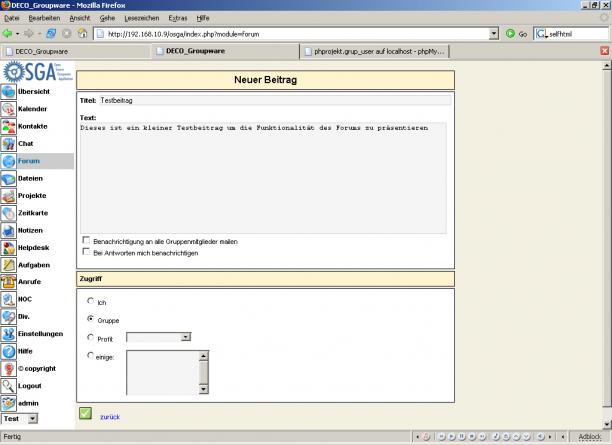The height and width of the screenshot is (445, 612).
Task: Open the Lesezeichen menu
Action: coord(142,18)
